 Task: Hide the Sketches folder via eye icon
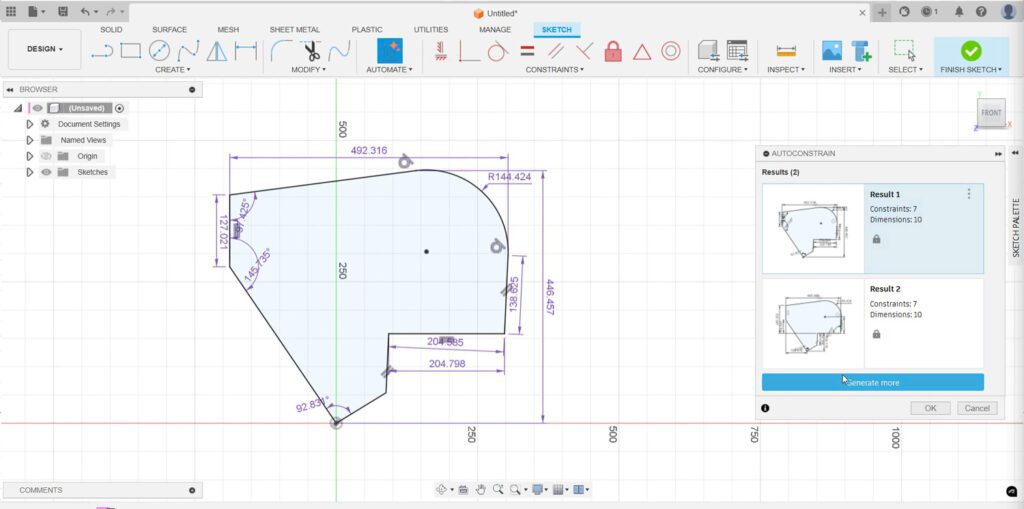pos(45,172)
